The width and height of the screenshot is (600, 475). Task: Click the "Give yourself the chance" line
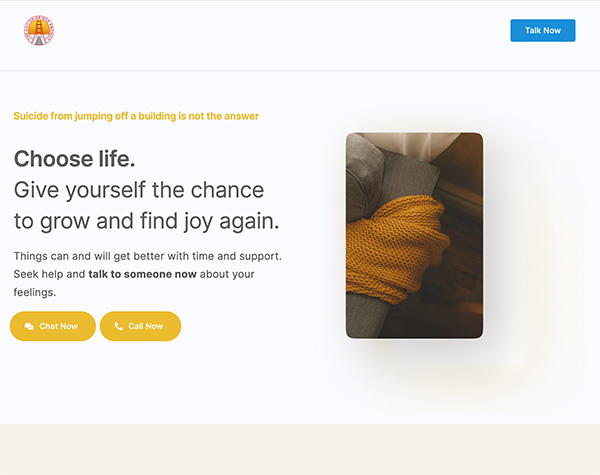[x=139, y=189]
